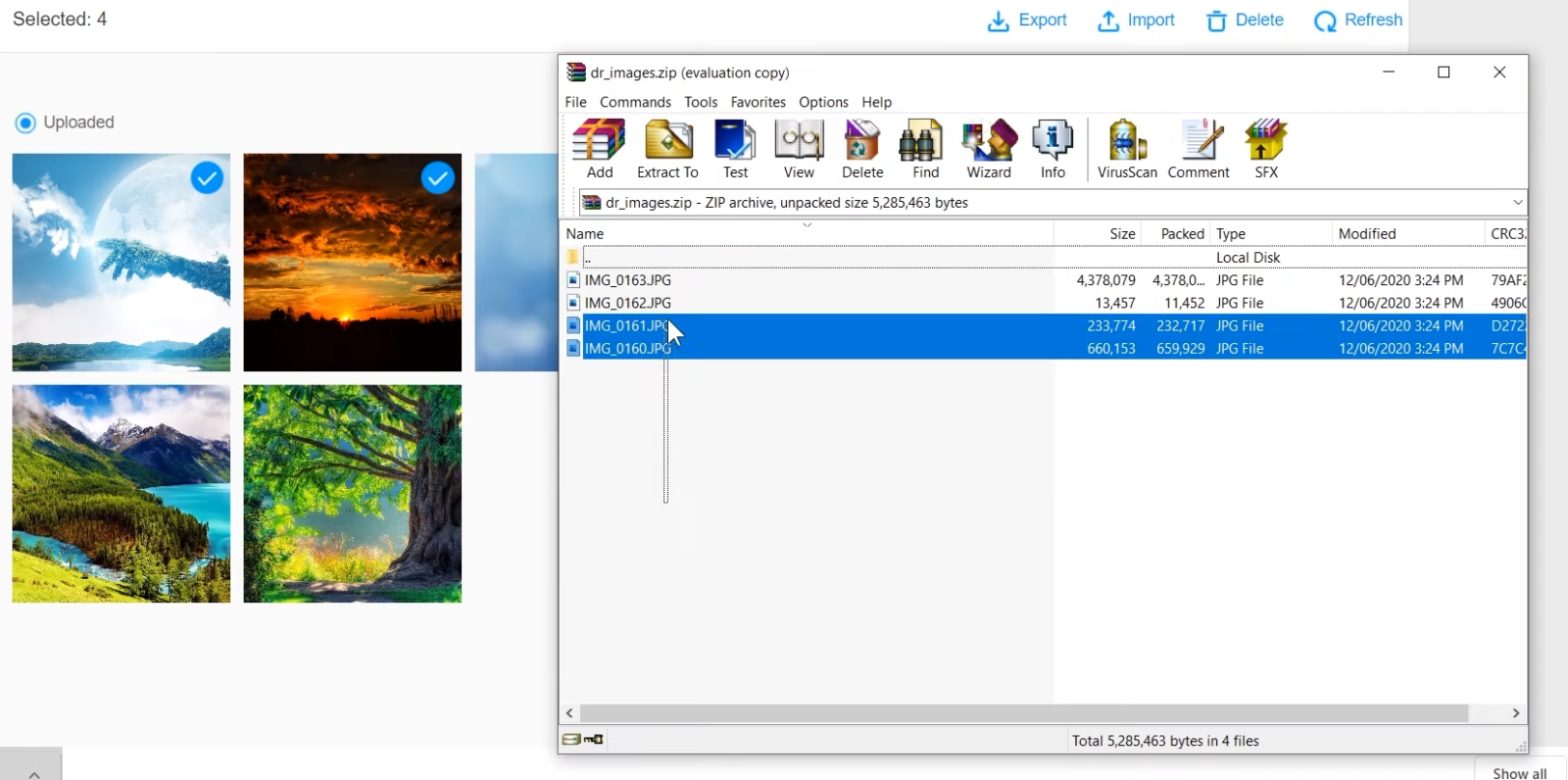The height and width of the screenshot is (780, 1568).
Task: Click the mountain lake thumbnail
Action: pyautogui.click(x=122, y=493)
